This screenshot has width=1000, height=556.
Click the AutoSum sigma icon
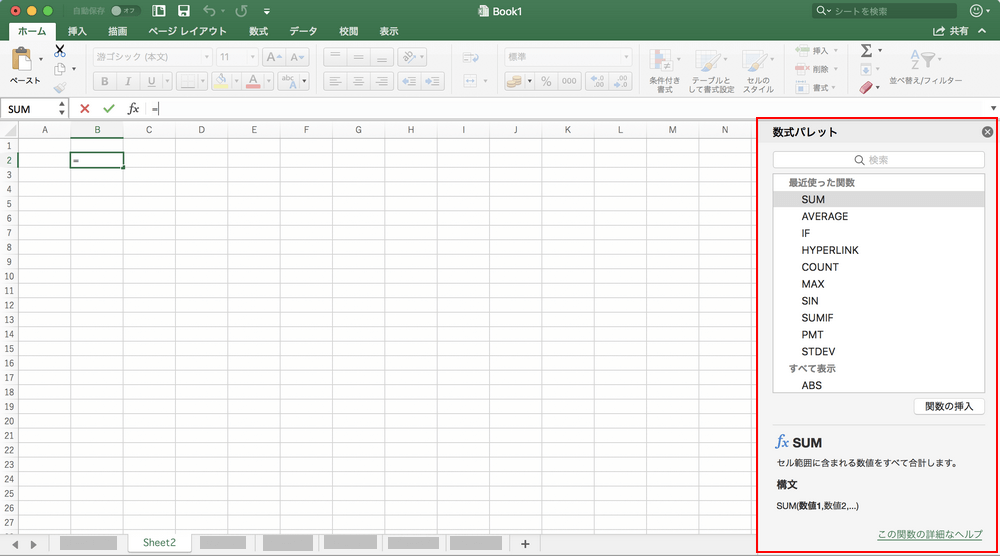click(866, 50)
